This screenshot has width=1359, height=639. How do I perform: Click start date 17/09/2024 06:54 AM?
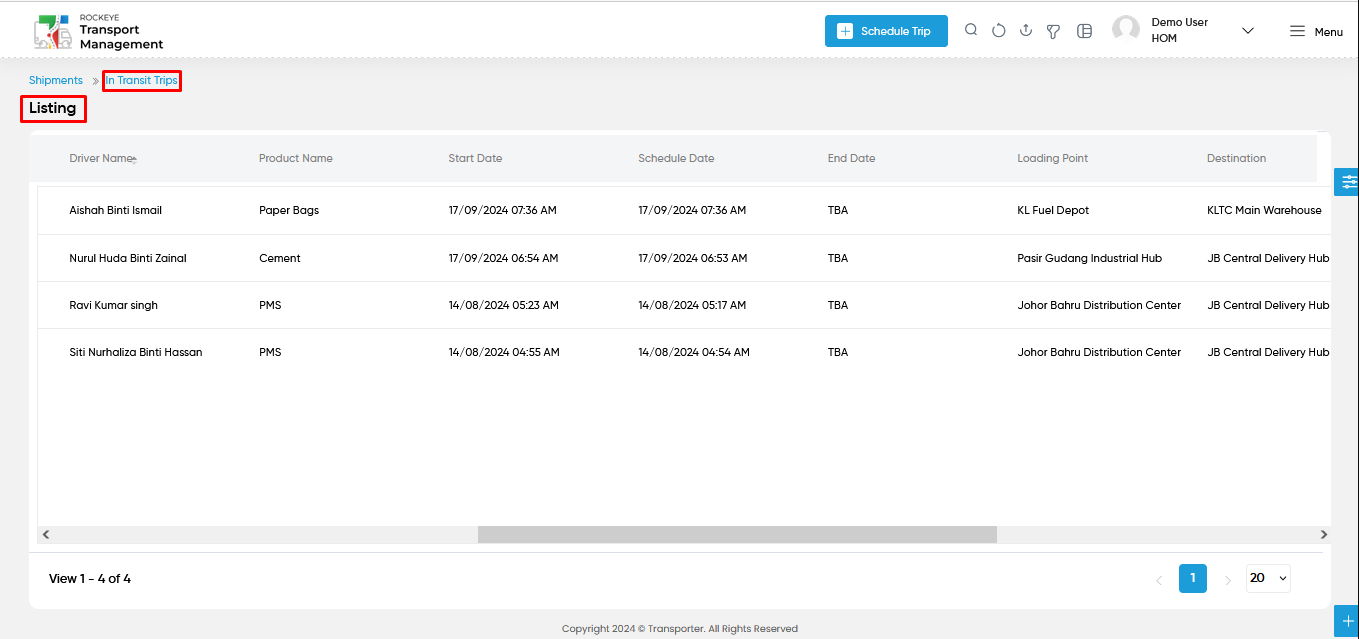click(x=503, y=258)
